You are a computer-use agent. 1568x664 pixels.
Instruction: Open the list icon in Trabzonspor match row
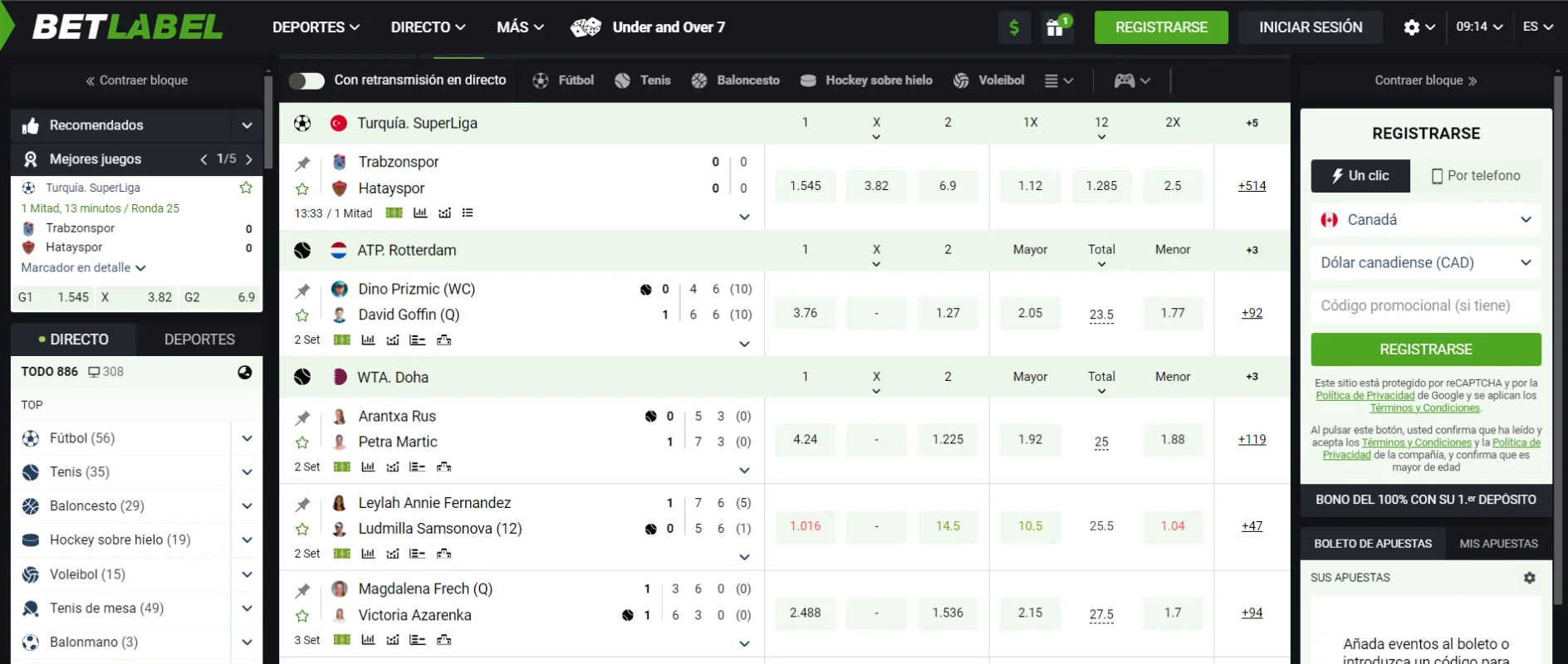point(468,213)
